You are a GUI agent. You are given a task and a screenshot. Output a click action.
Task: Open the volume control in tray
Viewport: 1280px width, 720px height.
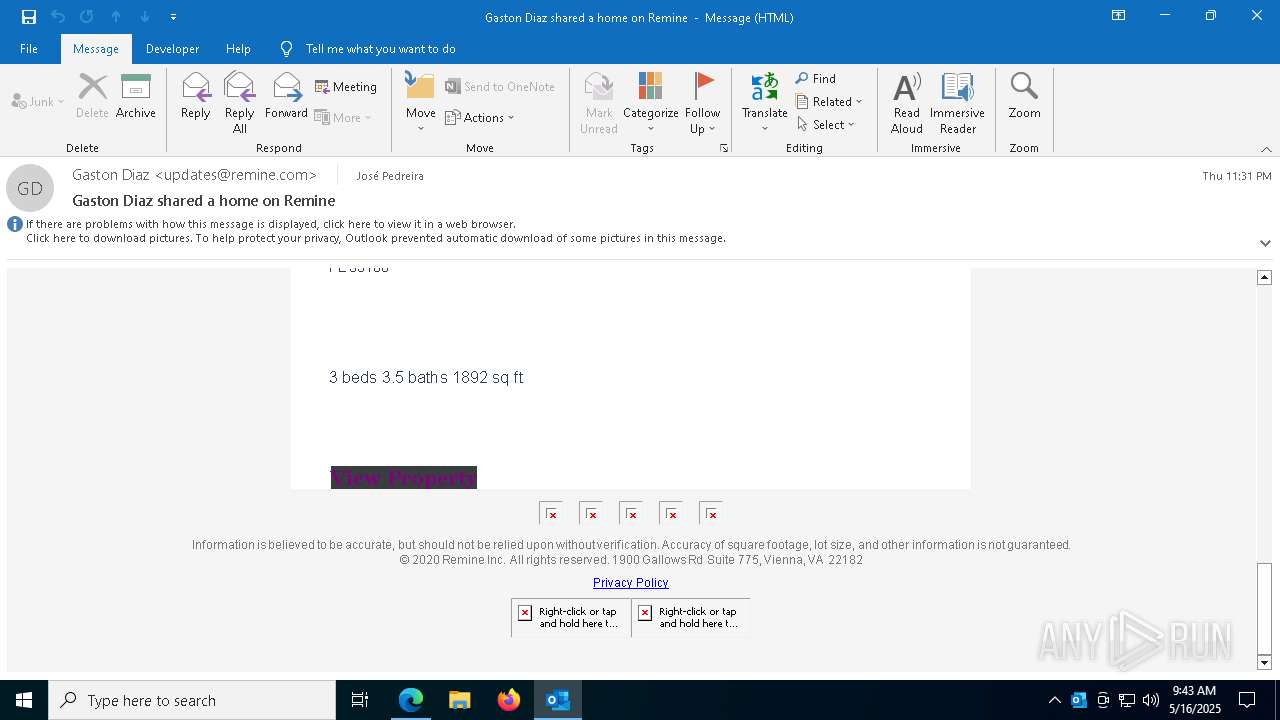(x=1151, y=700)
